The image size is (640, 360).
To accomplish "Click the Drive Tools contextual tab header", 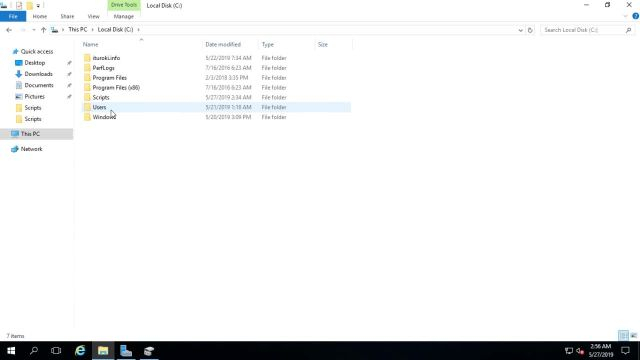I will pos(124,5).
